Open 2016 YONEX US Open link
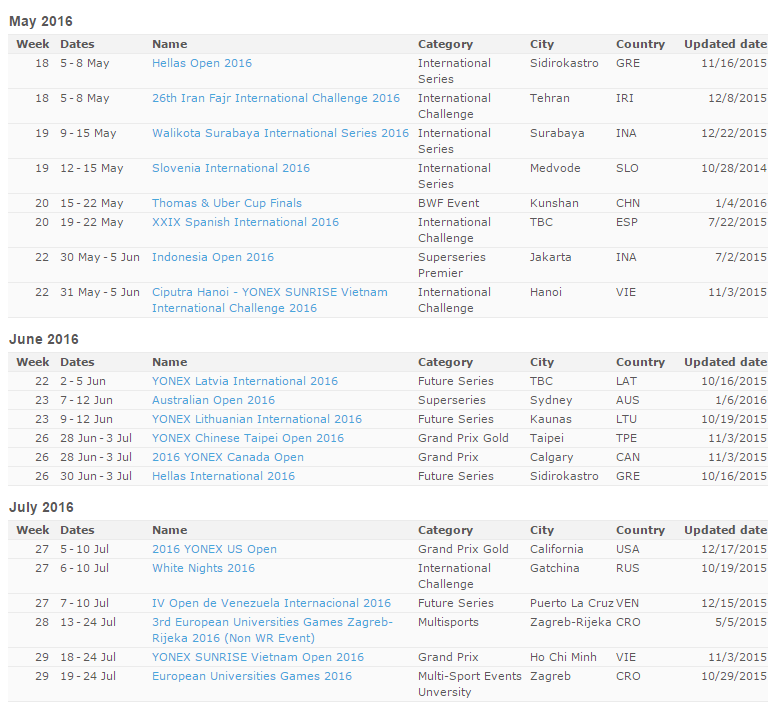The width and height of the screenshot is (775, 704). pyautogui.click(x=215, y=549)
